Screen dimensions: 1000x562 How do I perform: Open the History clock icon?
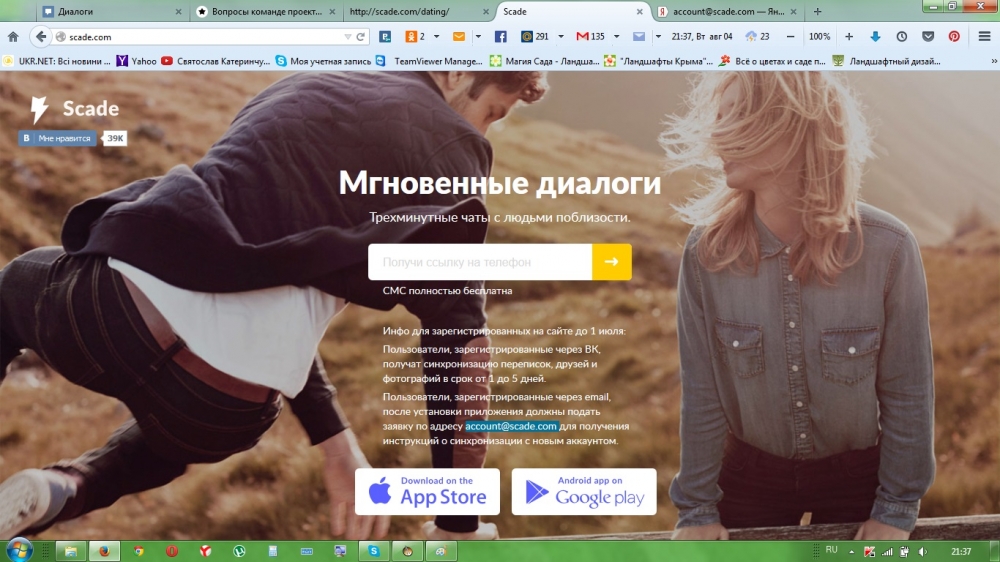[902, 37]
